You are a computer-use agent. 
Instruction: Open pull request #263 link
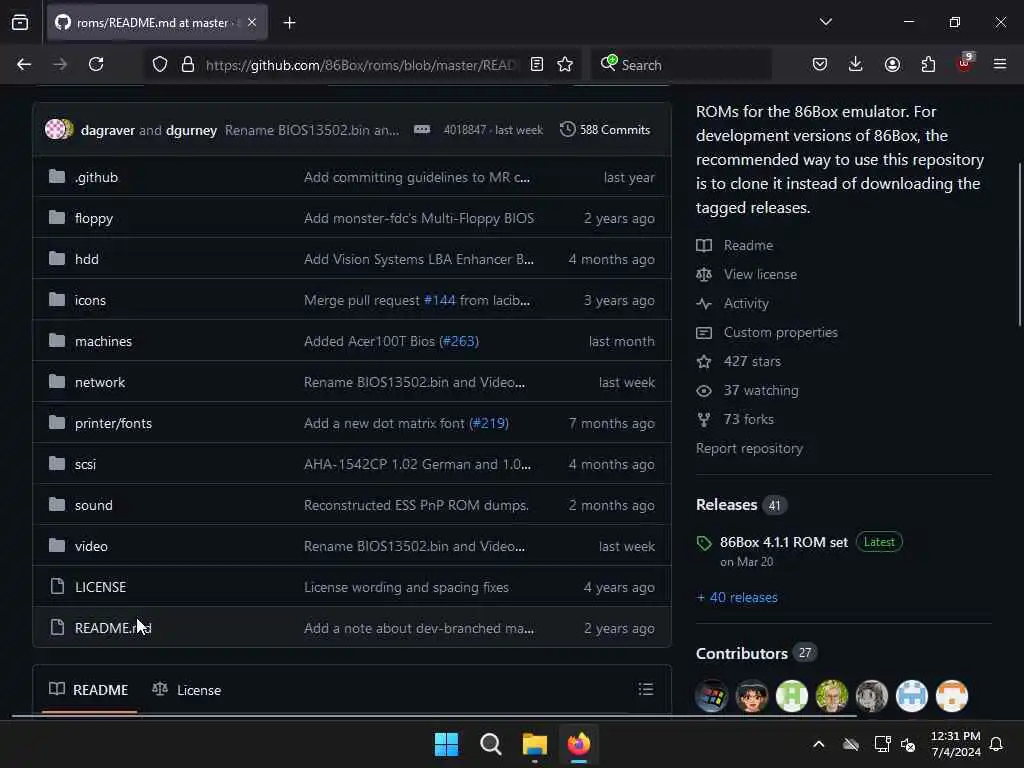coord(458,341)
